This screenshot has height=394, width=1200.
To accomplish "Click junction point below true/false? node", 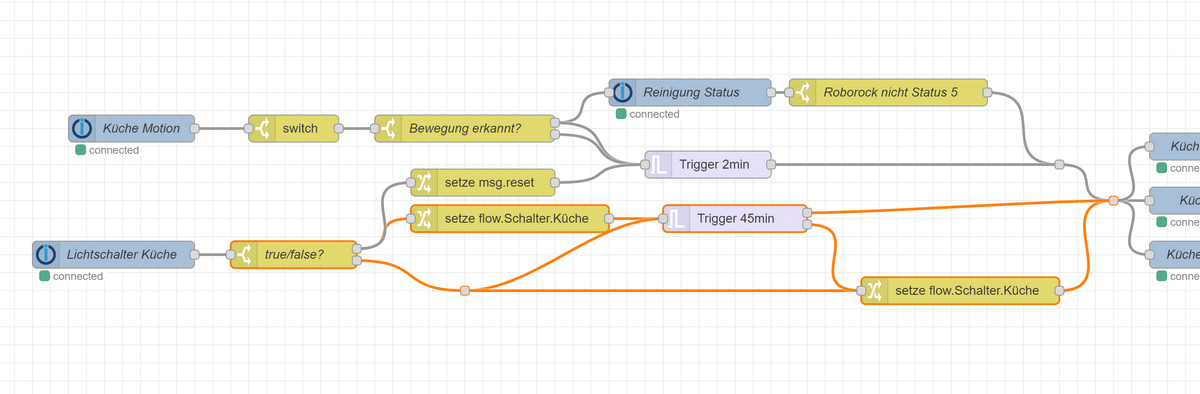I will click(x=465, y=291).
